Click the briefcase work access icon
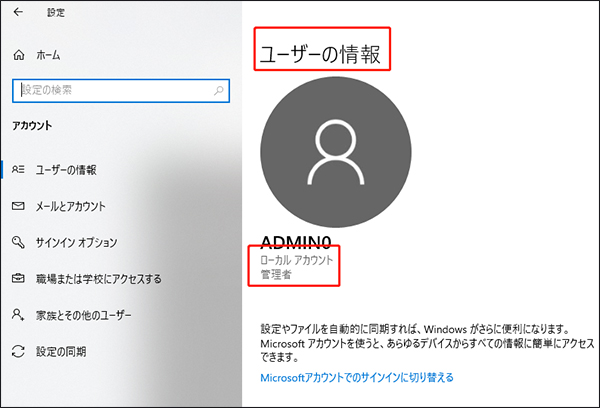 click(18, 278)
